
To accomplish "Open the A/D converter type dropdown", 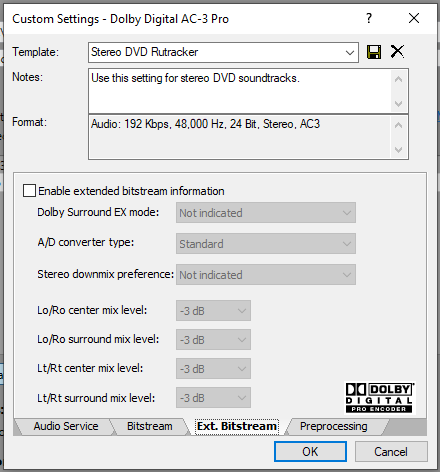I will point(266,244).
